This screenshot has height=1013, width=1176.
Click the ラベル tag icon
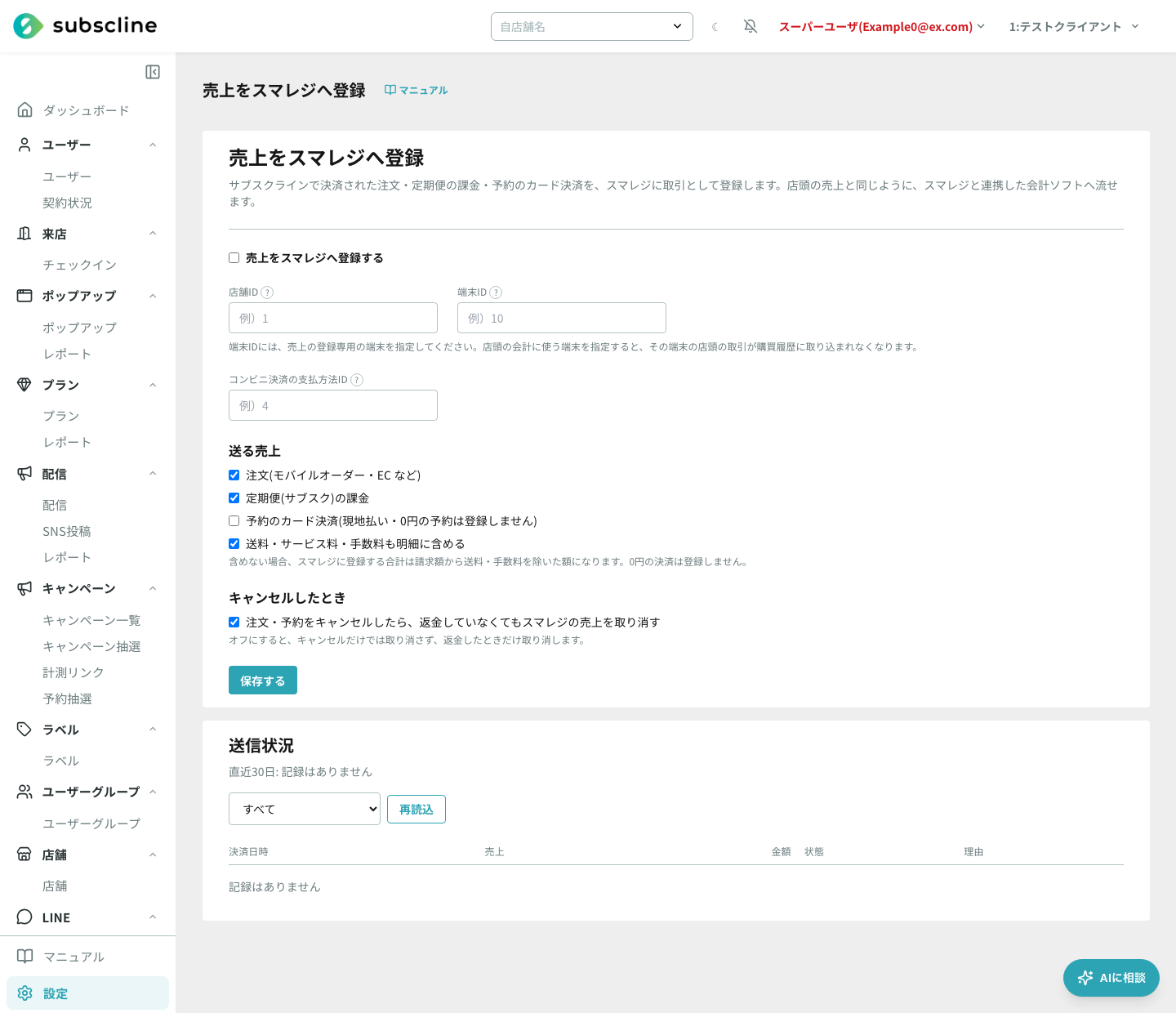pos(24,730)
